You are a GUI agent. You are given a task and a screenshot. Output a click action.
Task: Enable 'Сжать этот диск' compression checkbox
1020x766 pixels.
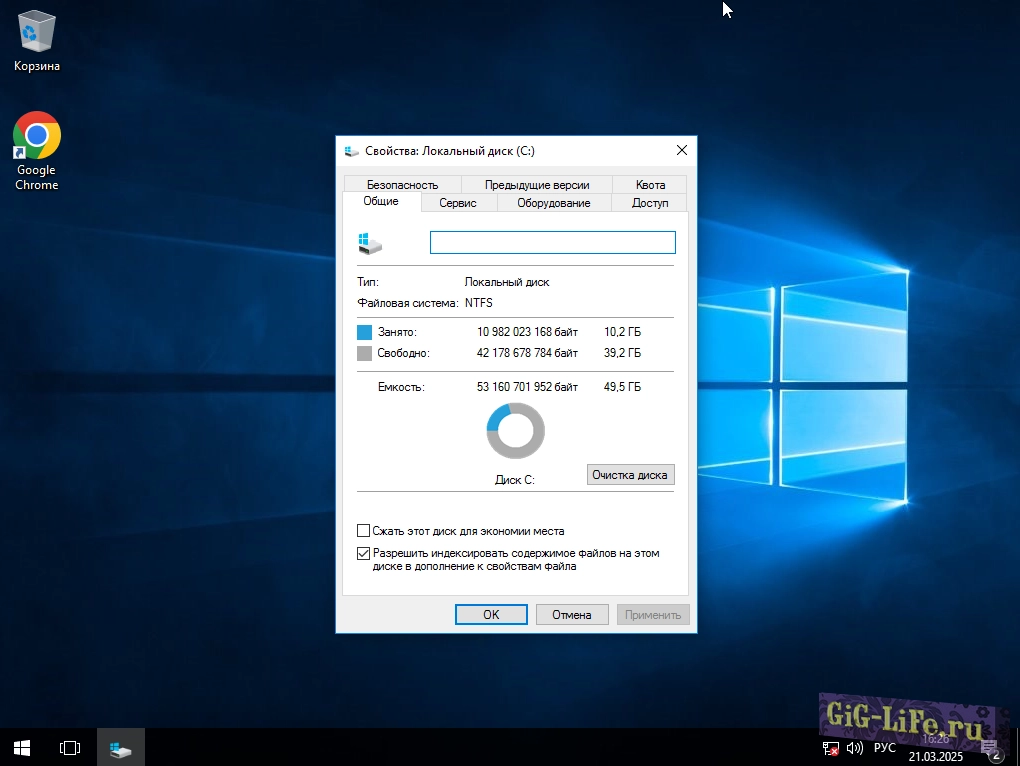(x=364, y=531)
